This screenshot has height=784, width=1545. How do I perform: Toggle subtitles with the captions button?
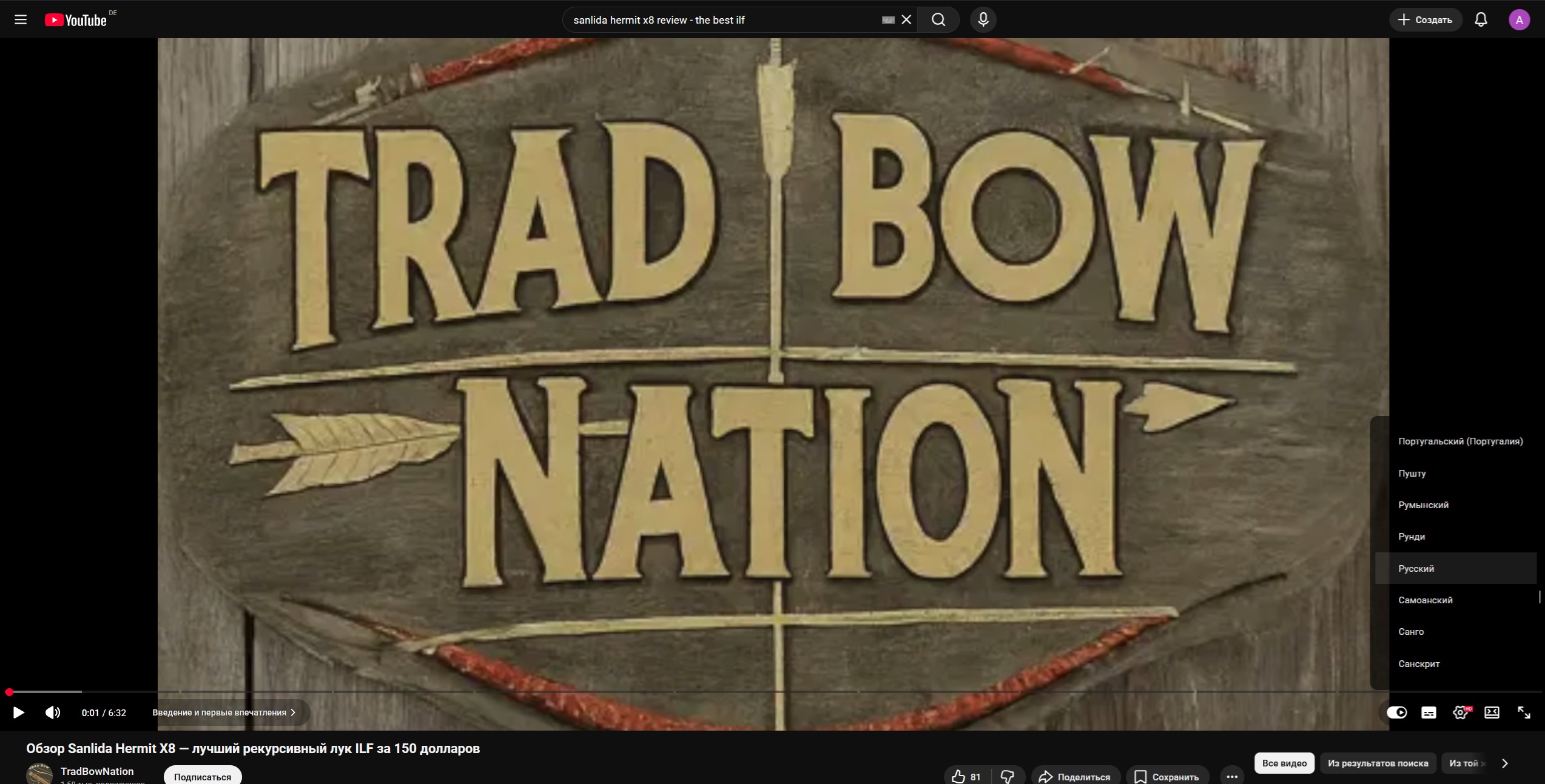click(1429, 712)
